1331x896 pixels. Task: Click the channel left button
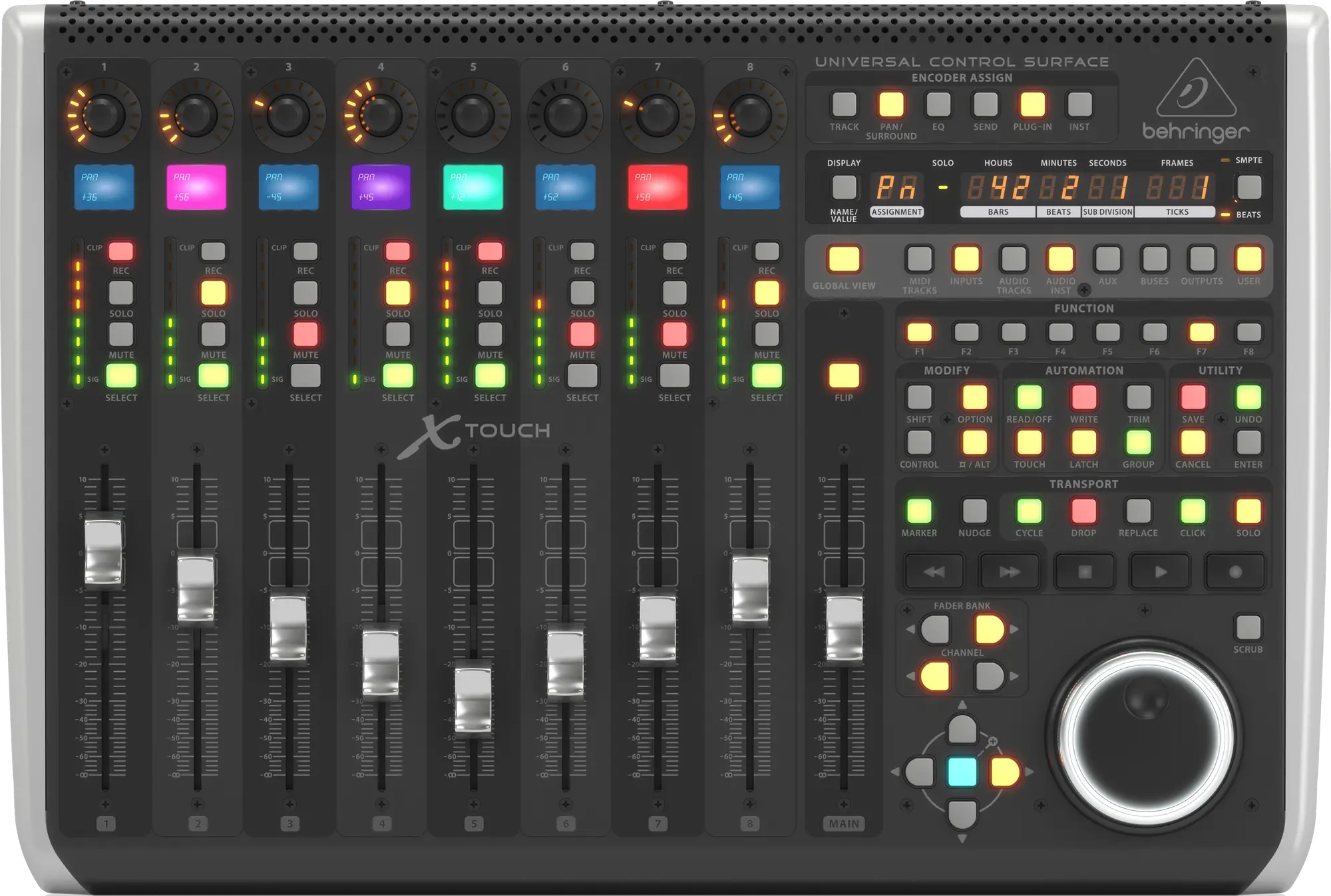click(x=935, y=677)
